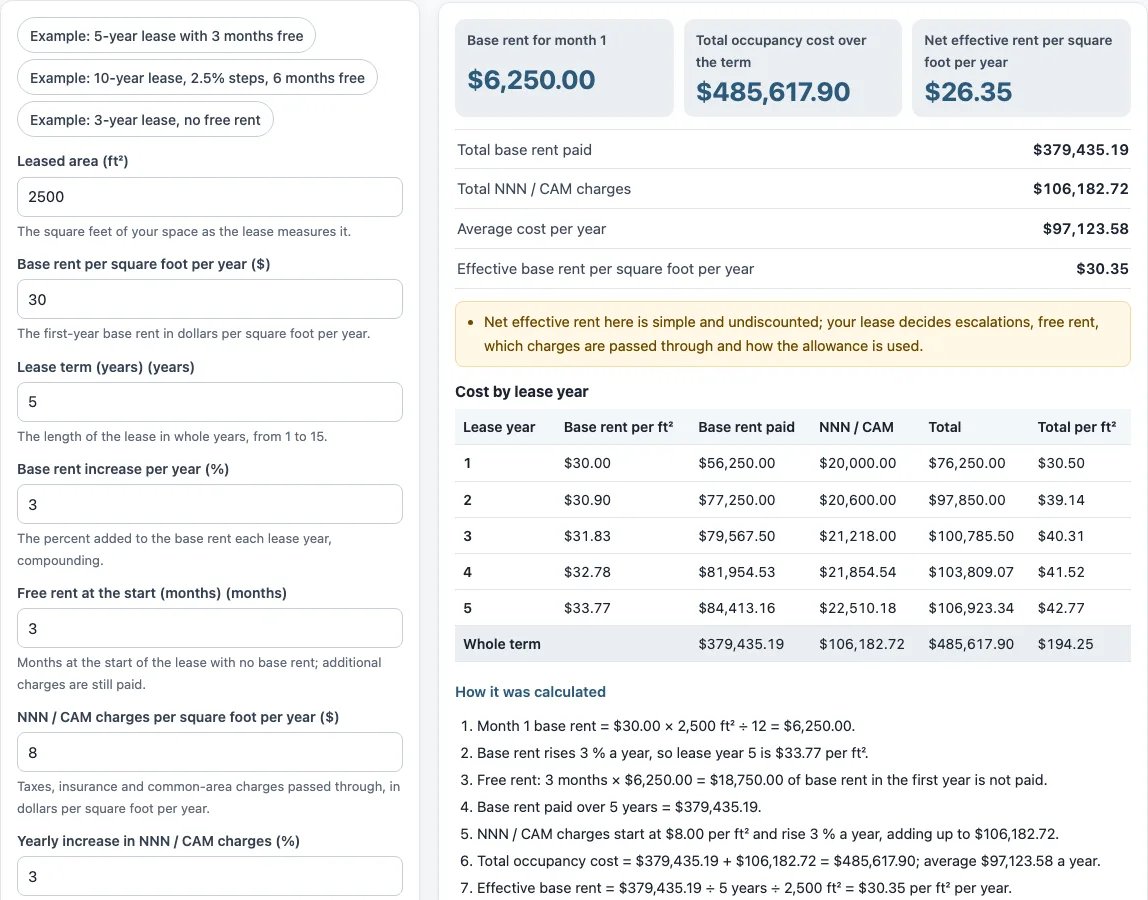Select month 1 base rent value $6,250.00

coord(531,80)
